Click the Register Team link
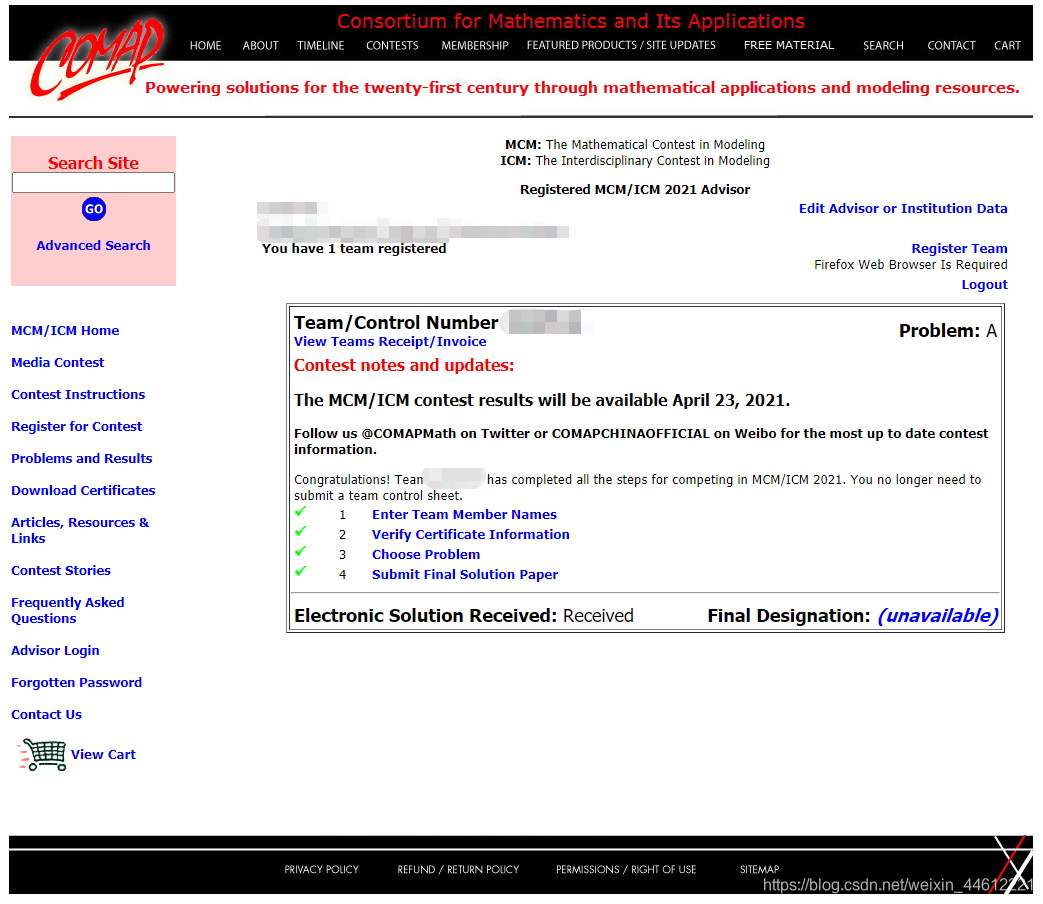The image size is (1043, 904). click(x=959, y=248)
